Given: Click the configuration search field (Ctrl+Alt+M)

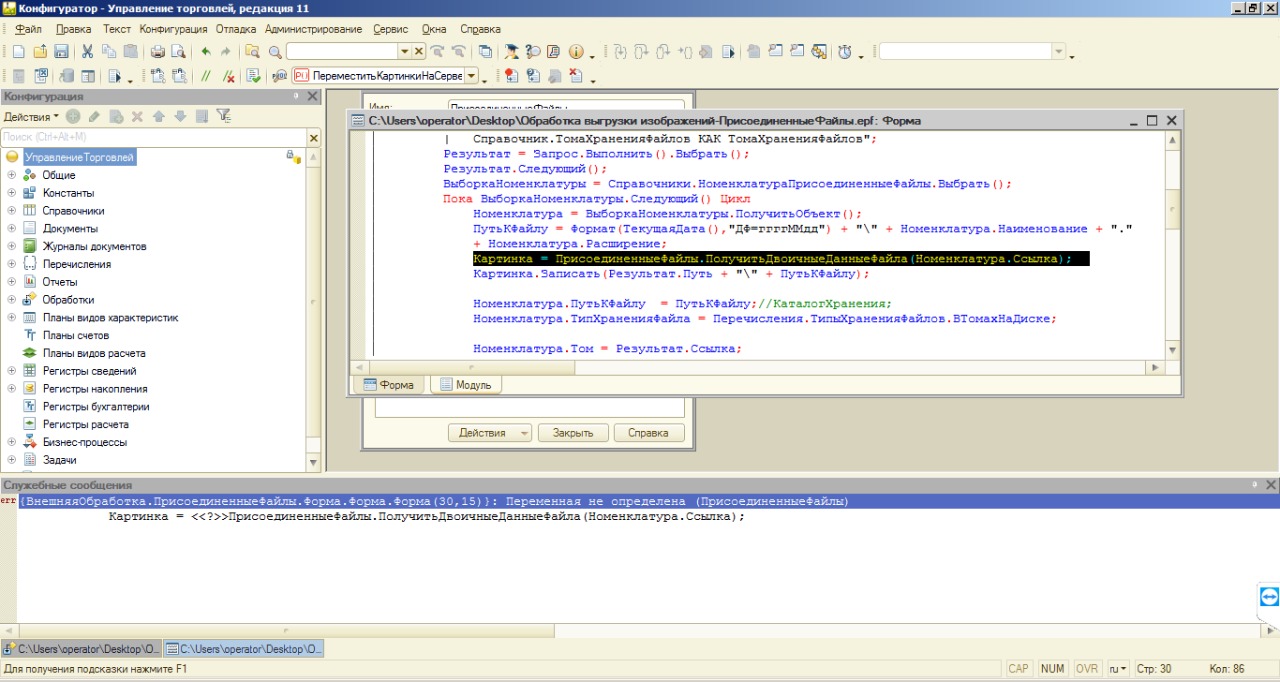Looking at the screenshot, I should coord(152,137).
